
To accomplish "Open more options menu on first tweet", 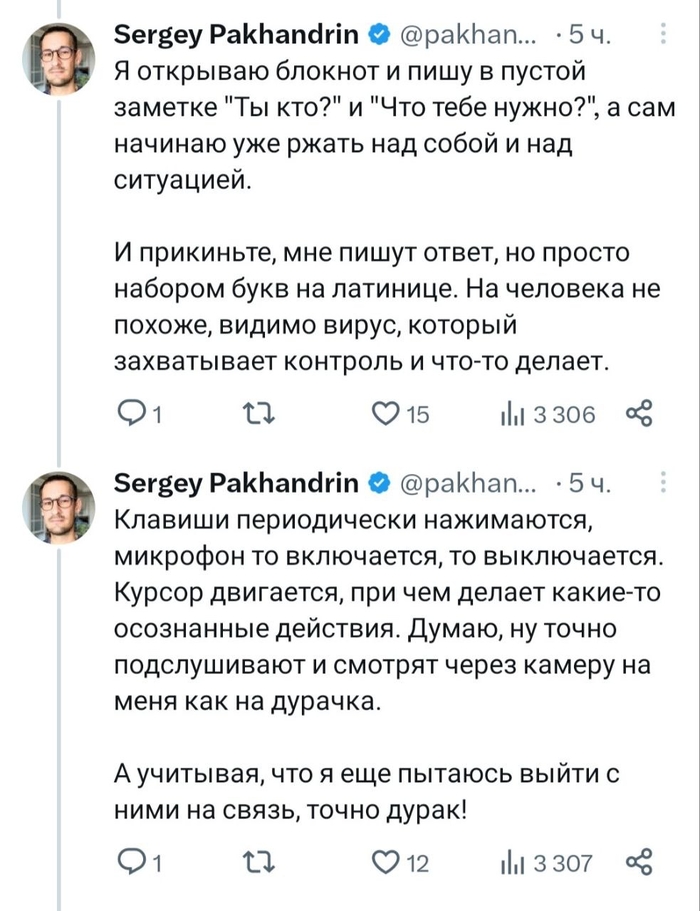I will pyautogui.click(x=664, y=37).
